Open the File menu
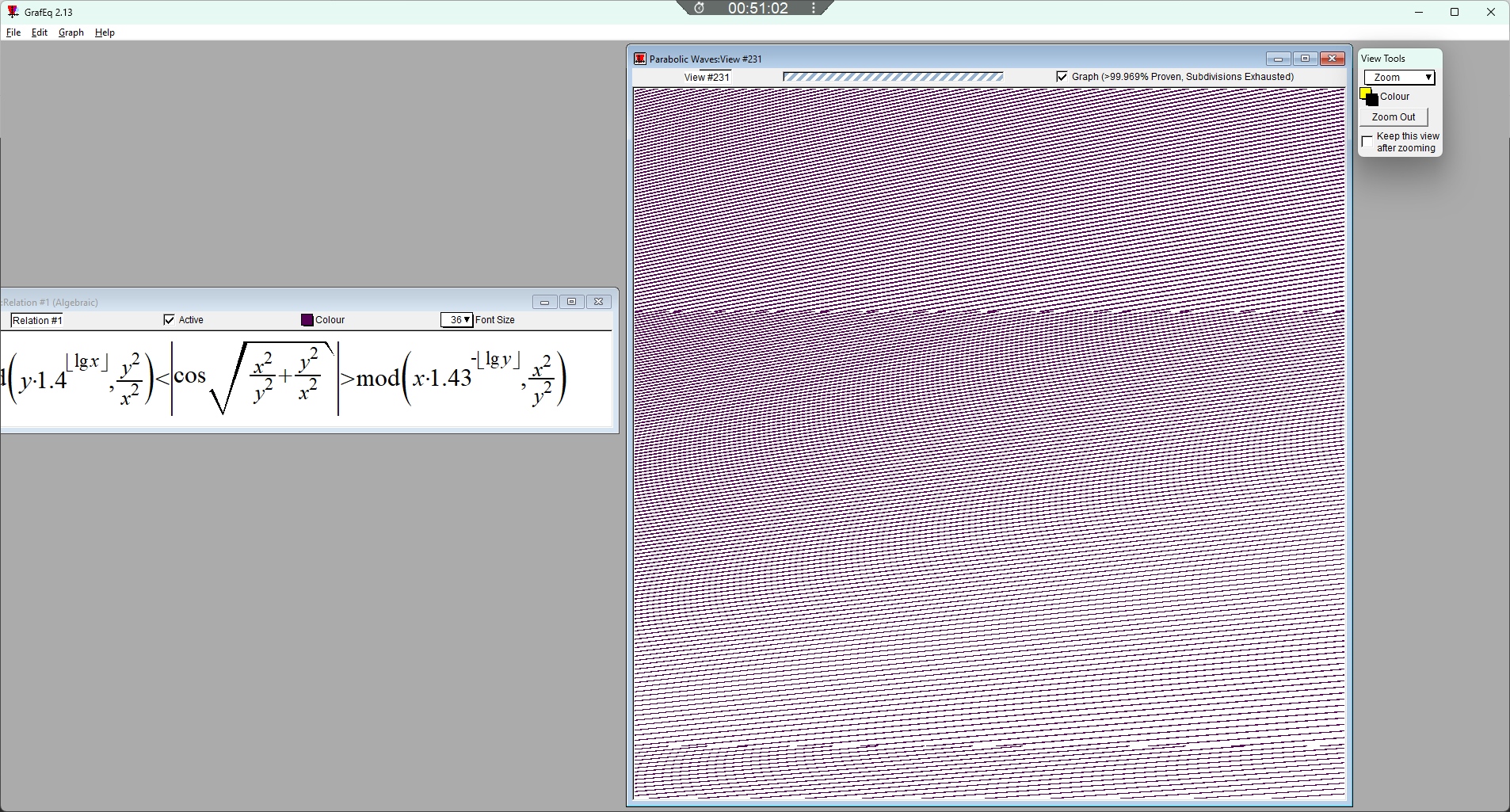 (13, 32)
